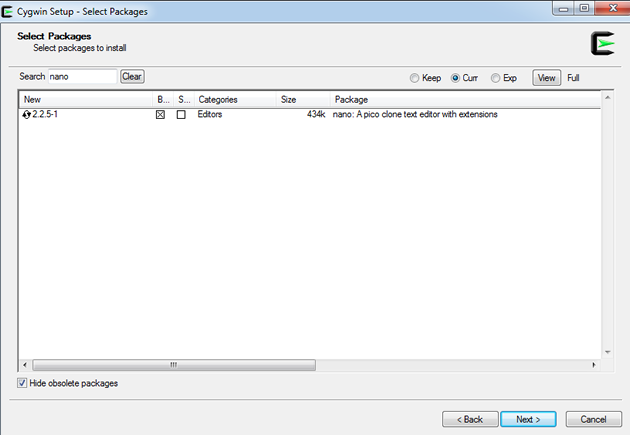Cancel the Cygwin setup
630x435 pixels.
pyautogui.click(x=593, y=419)
